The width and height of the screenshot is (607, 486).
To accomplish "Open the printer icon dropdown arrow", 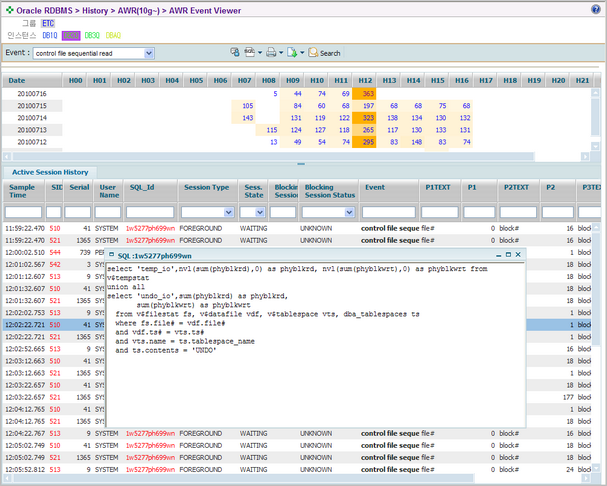I will coord(281,52).
